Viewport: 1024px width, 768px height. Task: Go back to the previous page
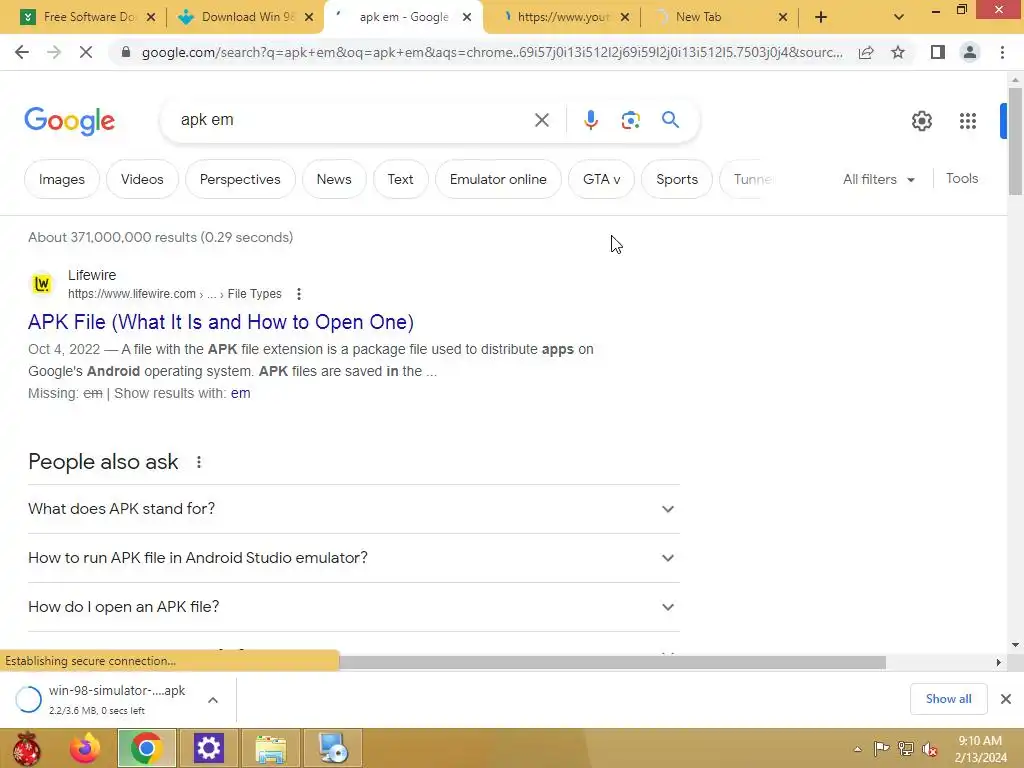point(22,52)
